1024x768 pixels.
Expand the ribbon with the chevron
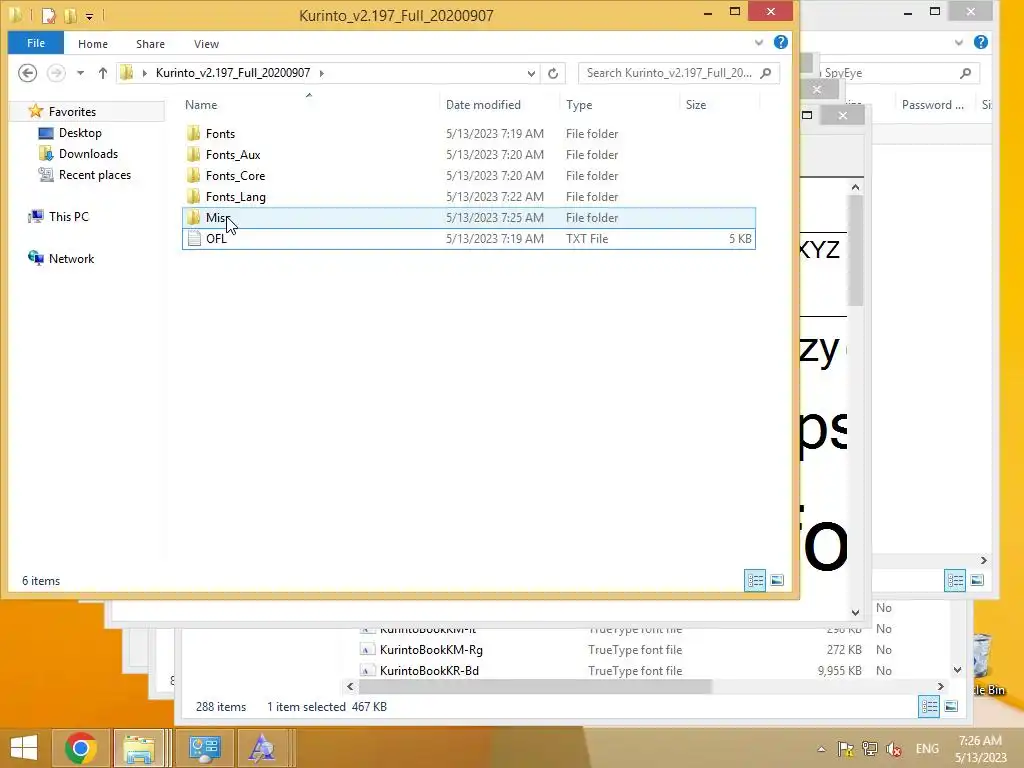point(759,42)
